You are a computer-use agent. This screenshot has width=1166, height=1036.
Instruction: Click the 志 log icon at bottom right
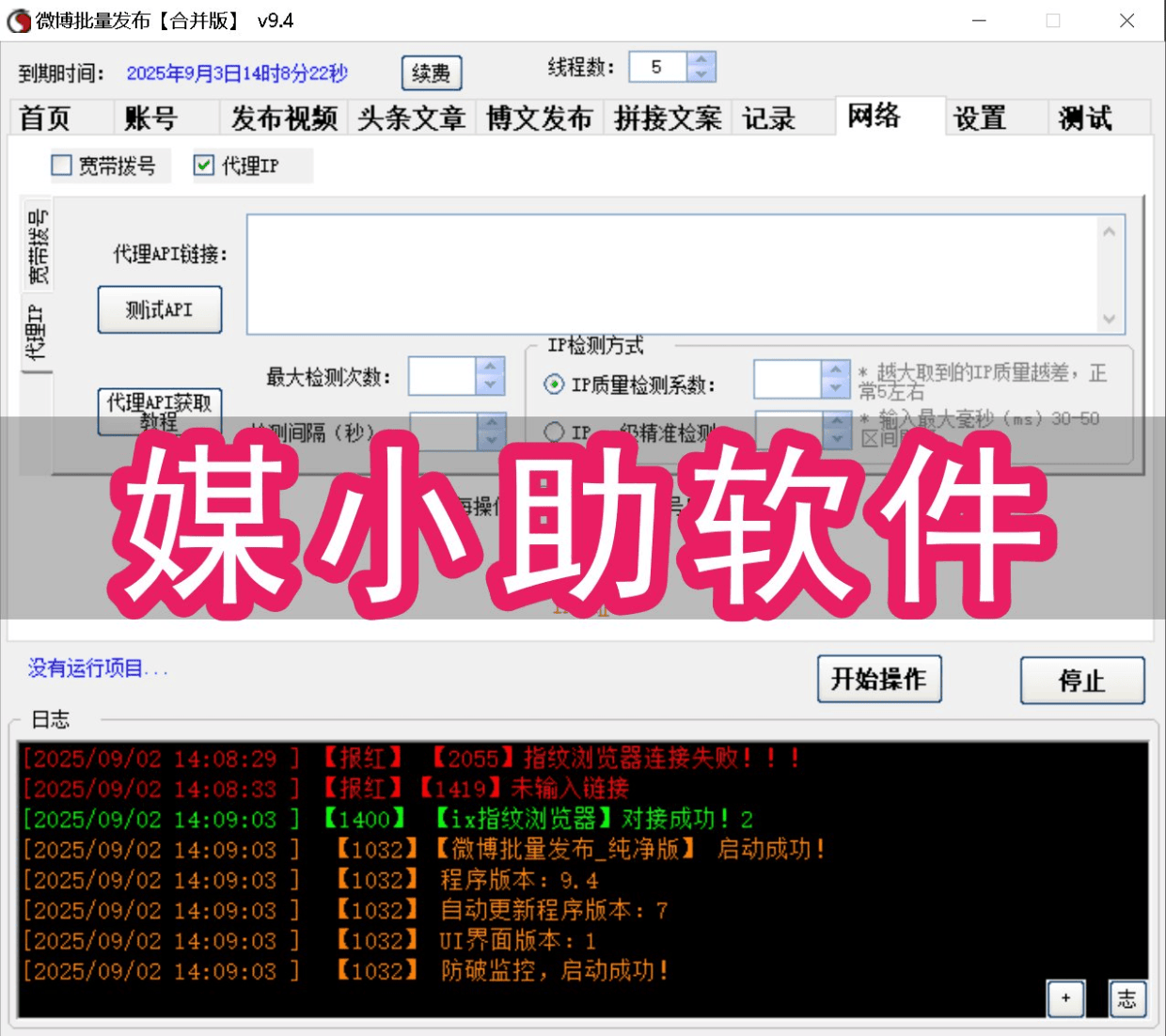pos(1127,999)
